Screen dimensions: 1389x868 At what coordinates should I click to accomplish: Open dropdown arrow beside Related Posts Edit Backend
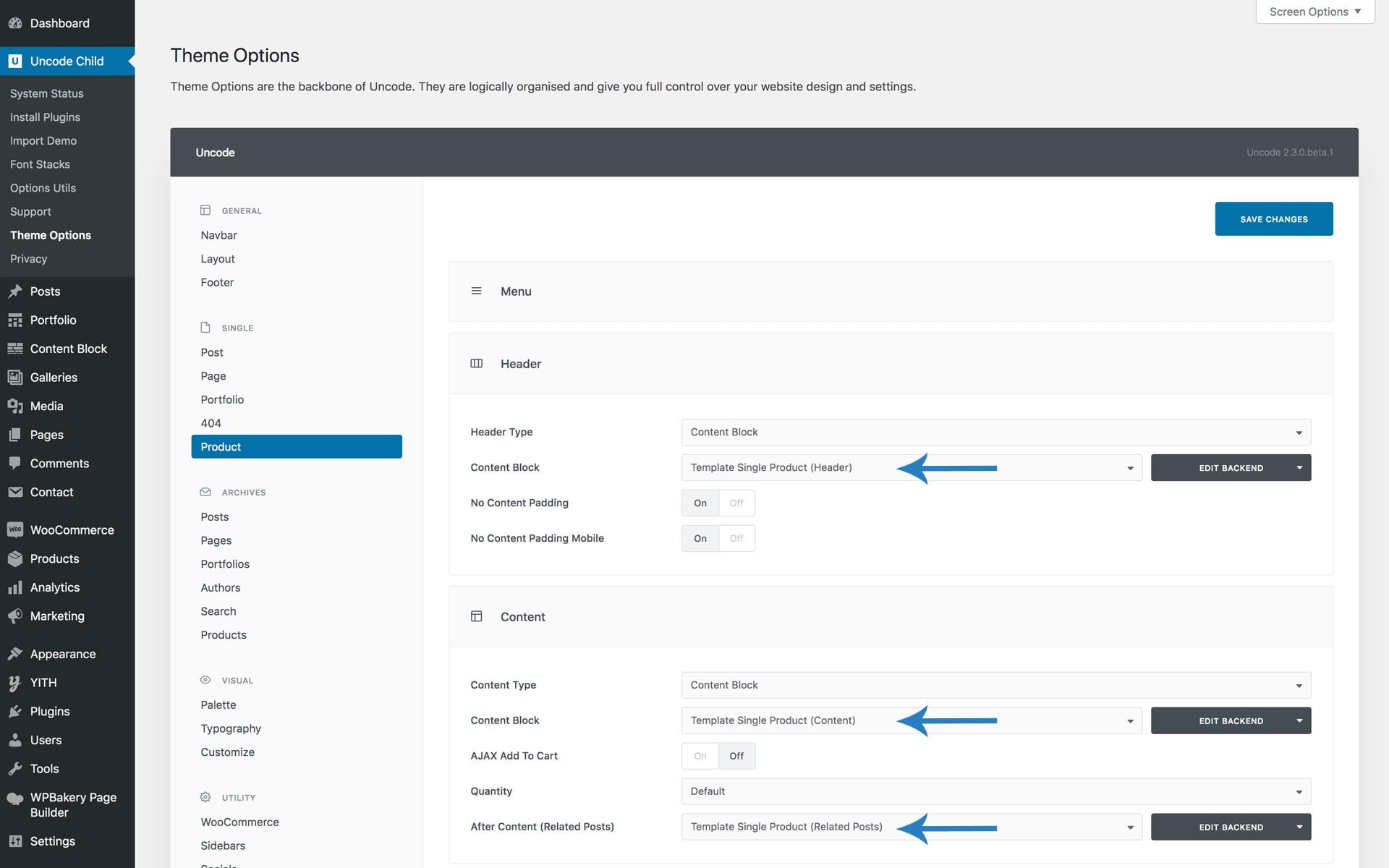click(1299, 827)
